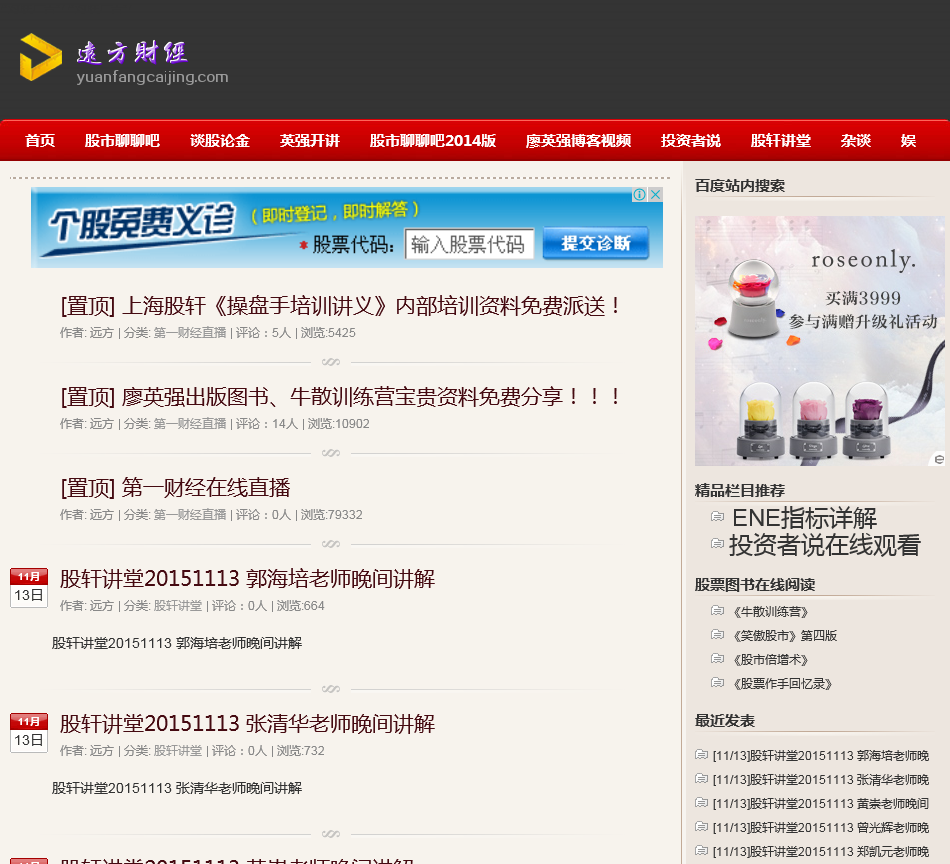The image size is (950, 864).
Task: Open the 首页 menu item
Action: point(40,141)
